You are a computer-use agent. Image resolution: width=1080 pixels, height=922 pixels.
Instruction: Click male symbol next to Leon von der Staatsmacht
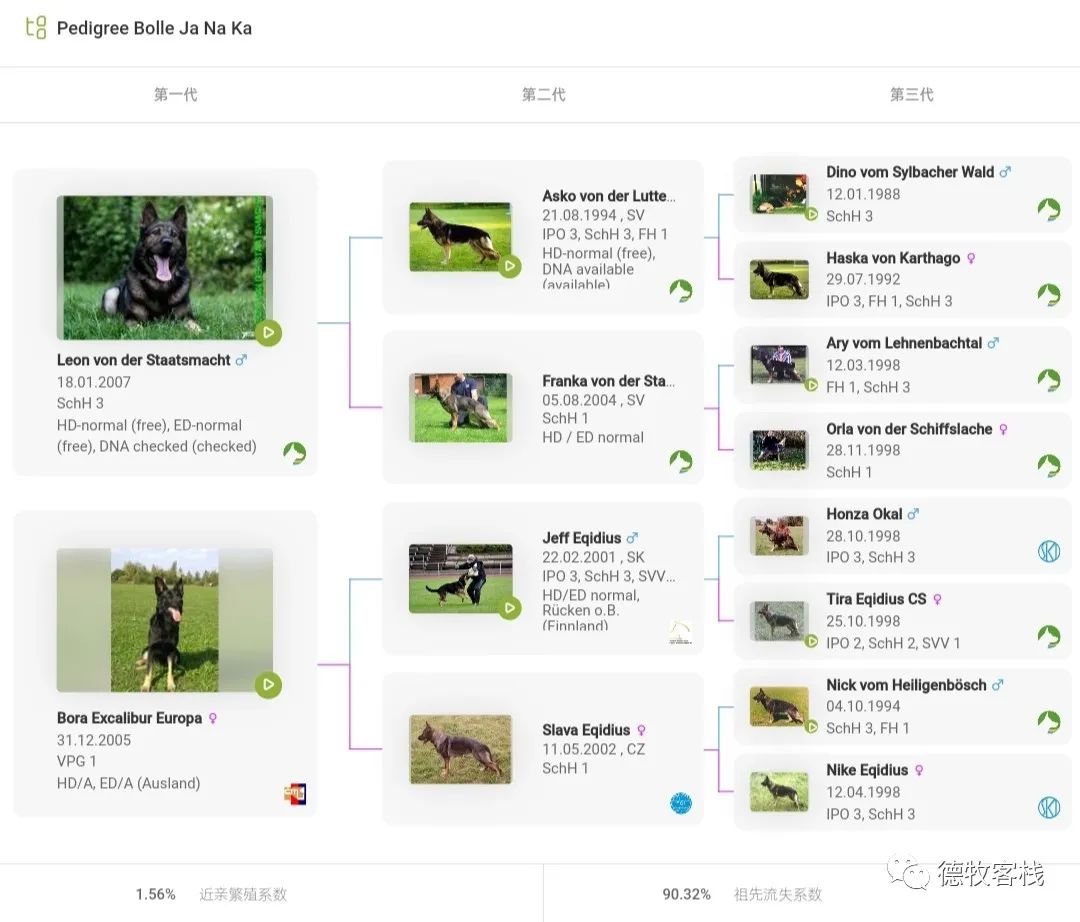pyautogui.click(x=241, y=359)
